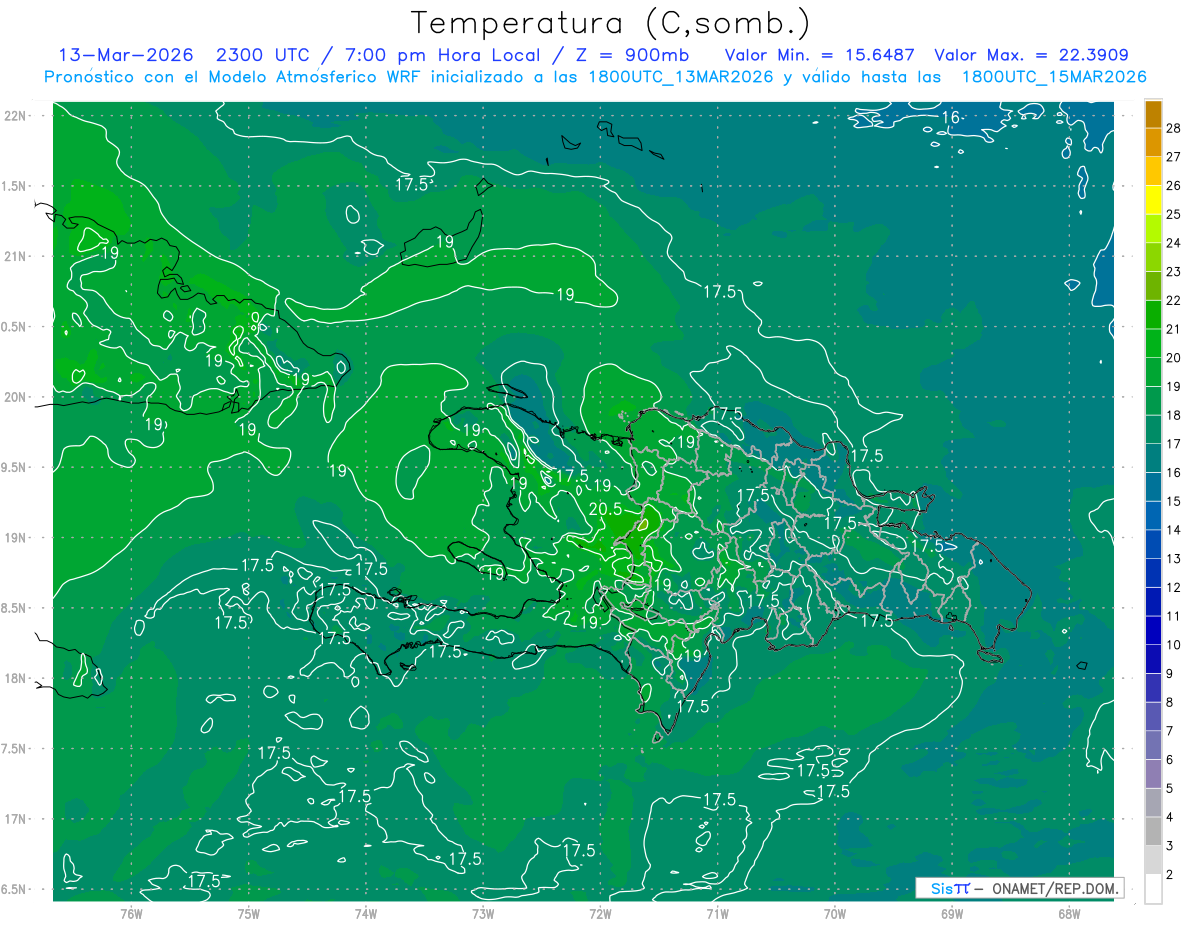Click the 72W longitude axis label
1200x927 pixels.
tap(600, 913)
